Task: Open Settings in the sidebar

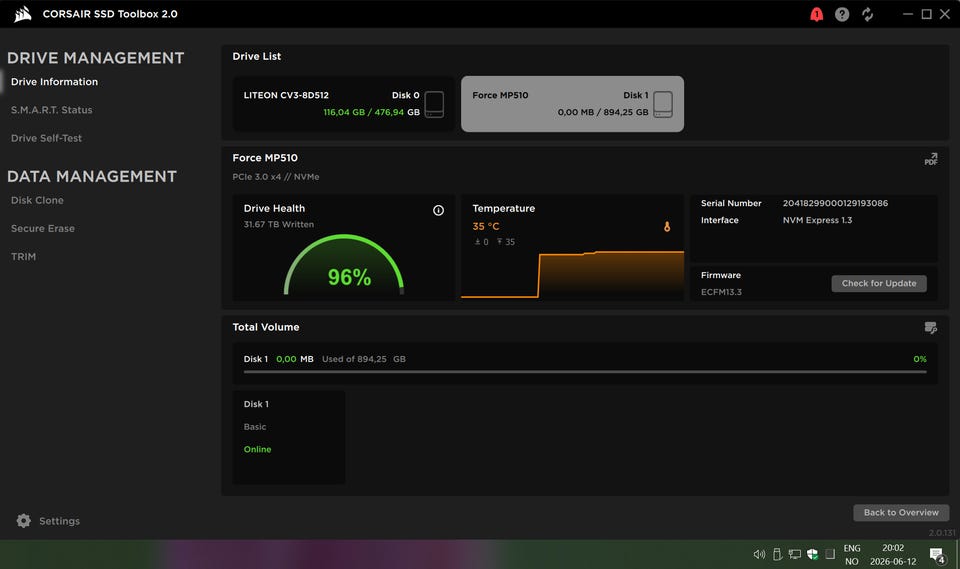Action: (x=59, y=521)
